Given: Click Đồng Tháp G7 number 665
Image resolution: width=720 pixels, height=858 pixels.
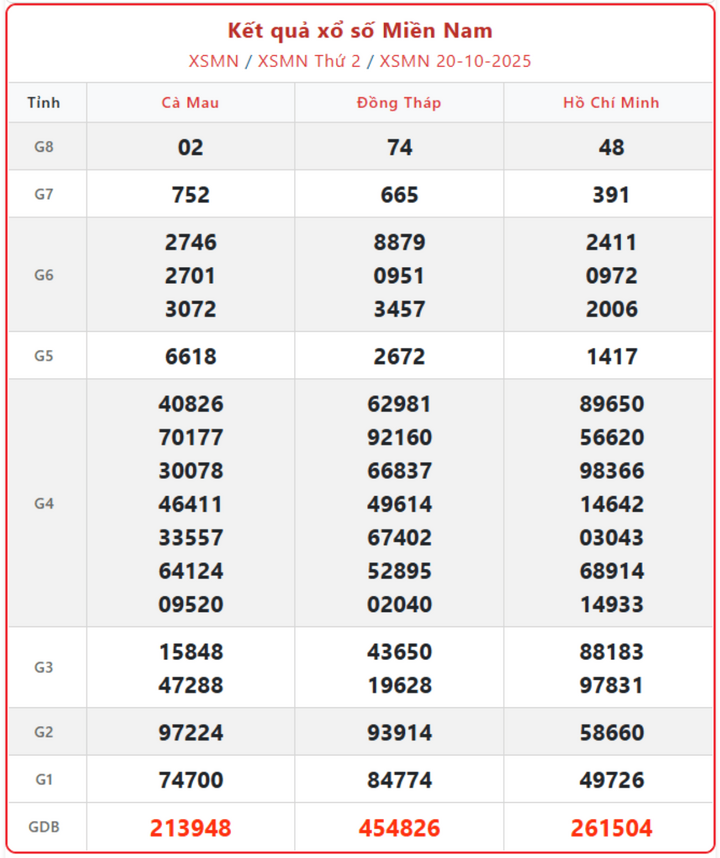Looking at the screenshot, I should [399, 194].
